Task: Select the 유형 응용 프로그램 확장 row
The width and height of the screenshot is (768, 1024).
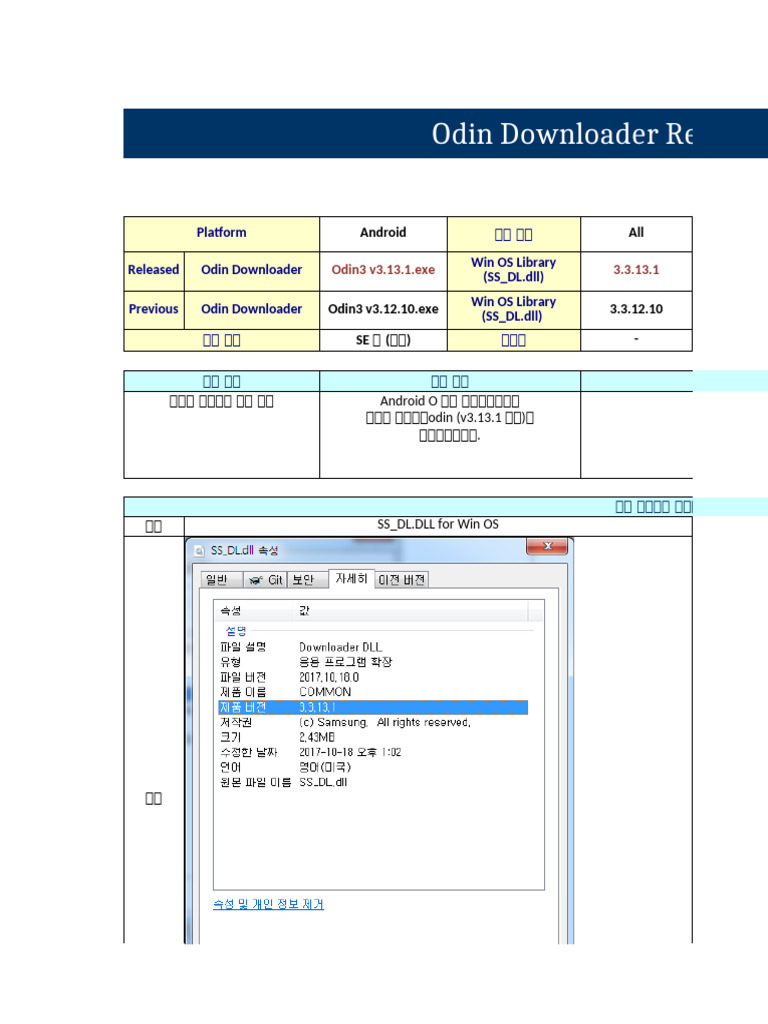Action: pos(373,662)
